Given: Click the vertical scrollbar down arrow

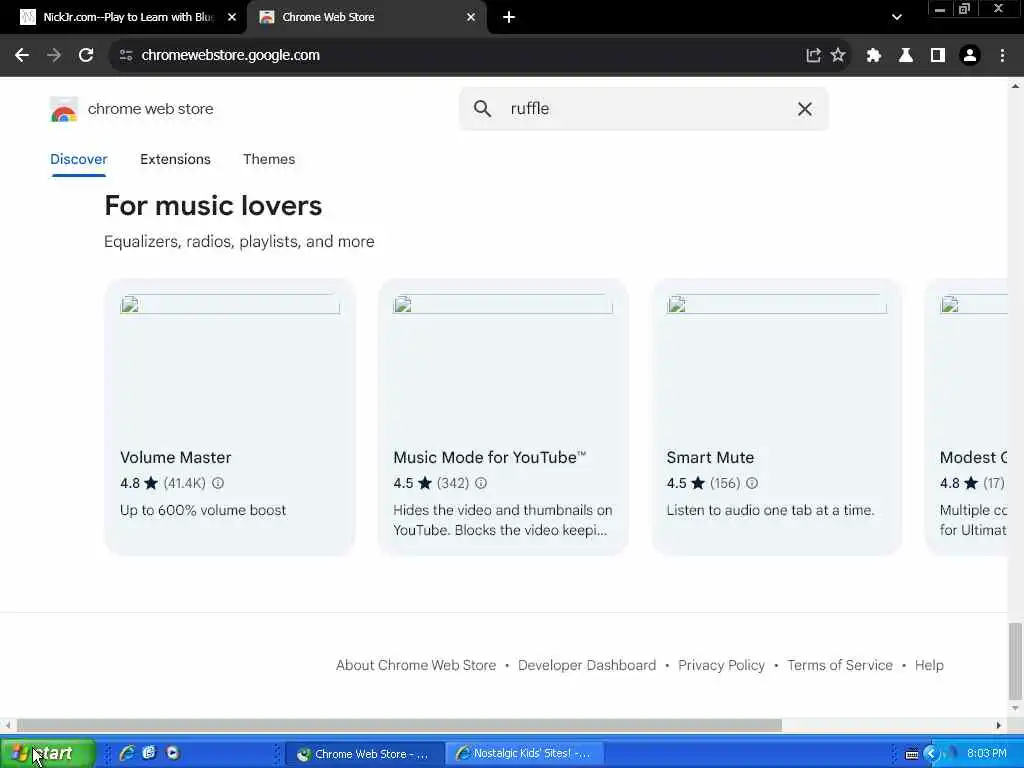Looking at the screenshot, I should [1015, 708].
